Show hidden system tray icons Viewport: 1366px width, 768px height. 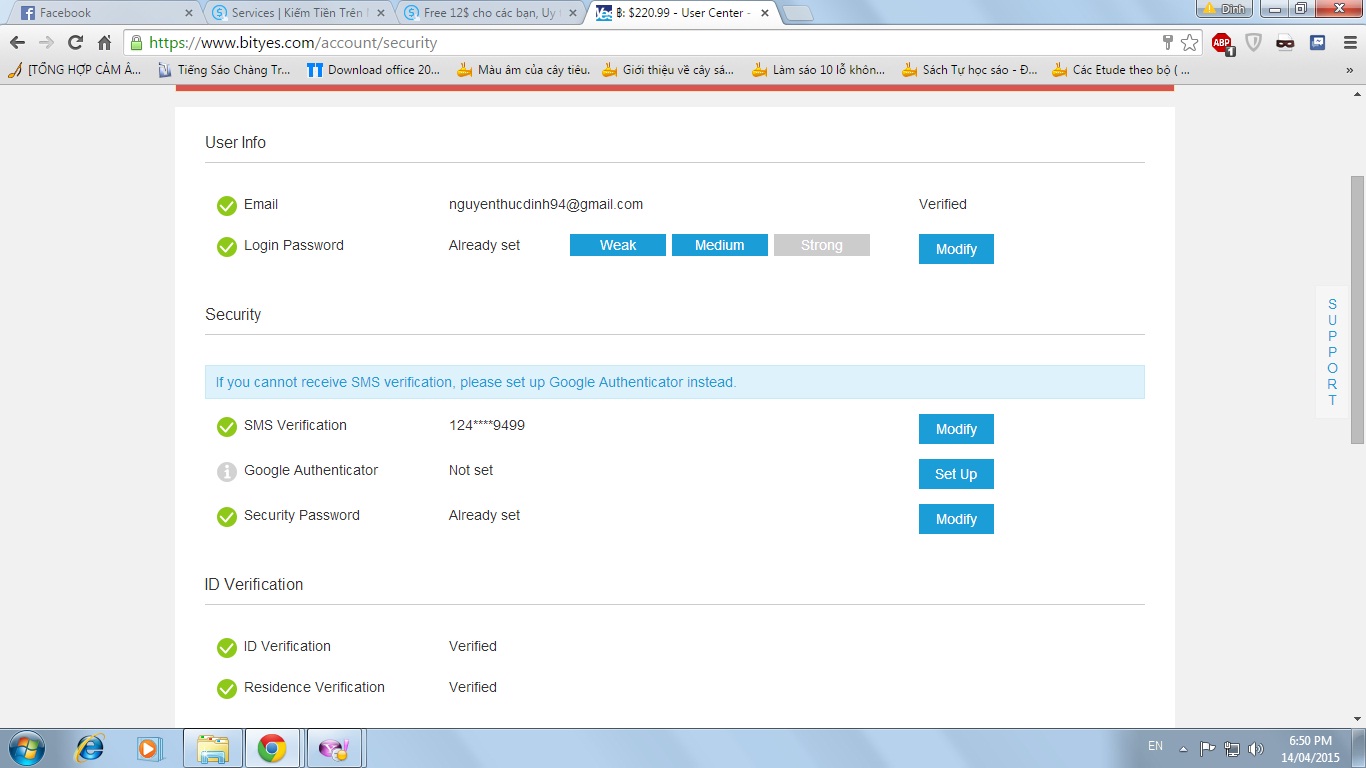1184,748
